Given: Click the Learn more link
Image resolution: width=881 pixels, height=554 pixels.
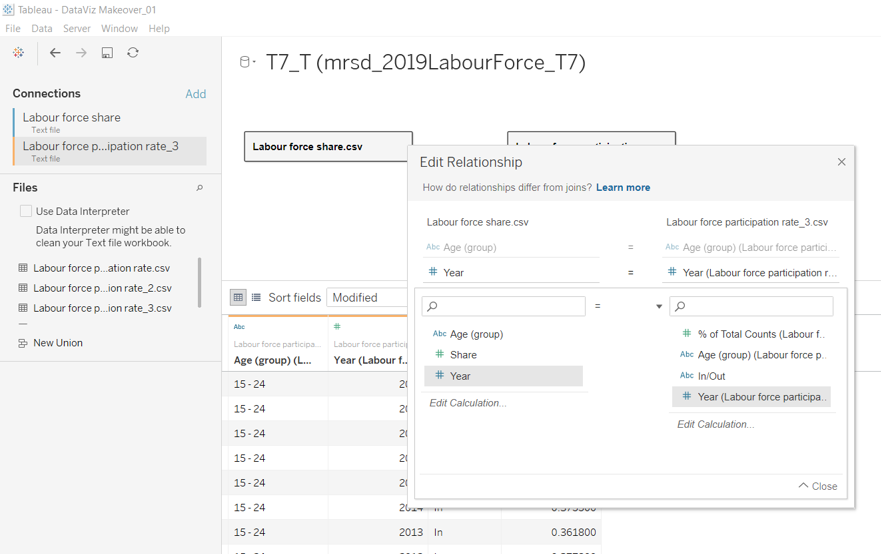Looking at the screenshot, I should pyautogui.click(x=622, y=188).
